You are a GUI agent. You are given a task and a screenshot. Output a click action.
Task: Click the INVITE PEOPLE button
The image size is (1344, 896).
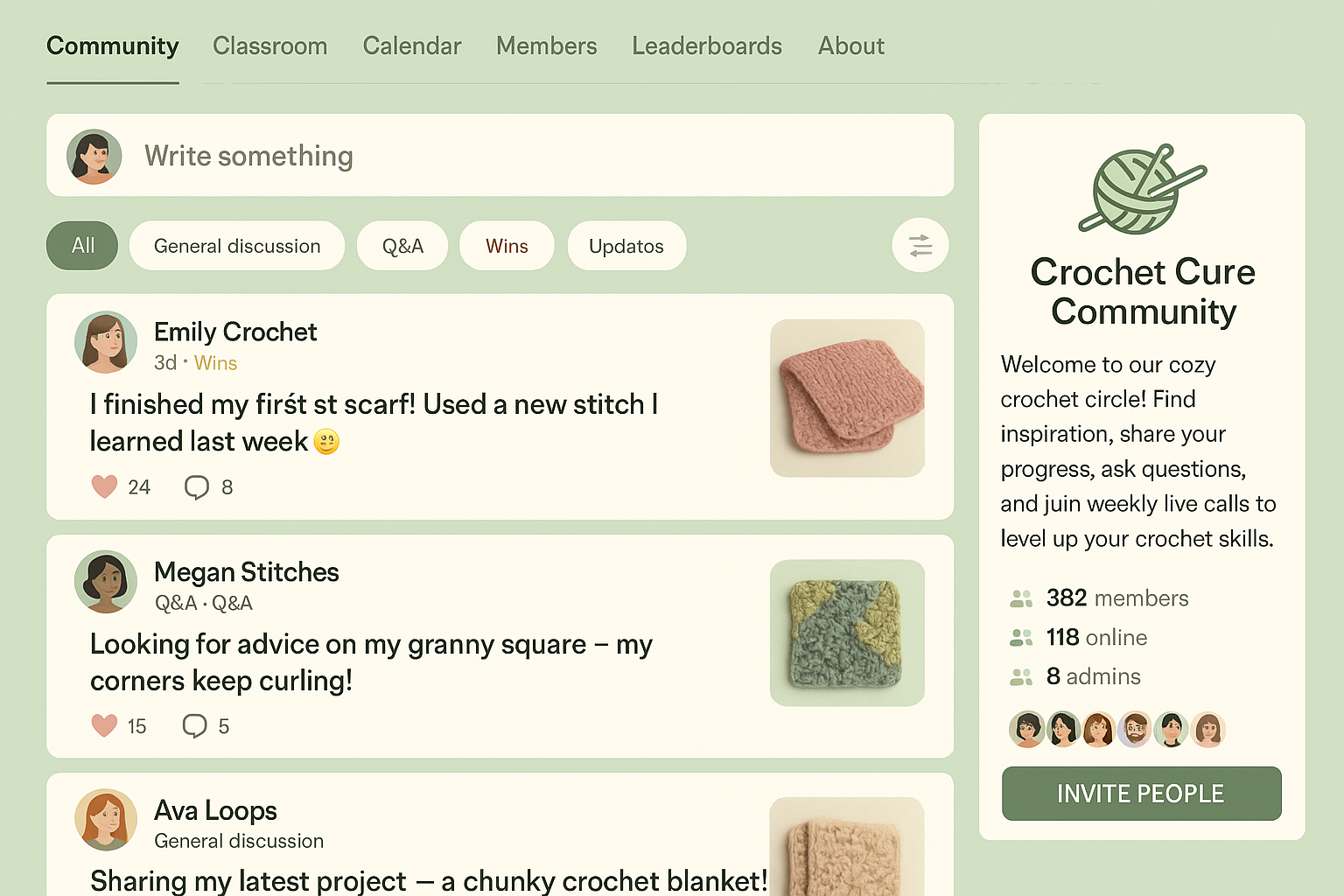tap(1142, 794)
